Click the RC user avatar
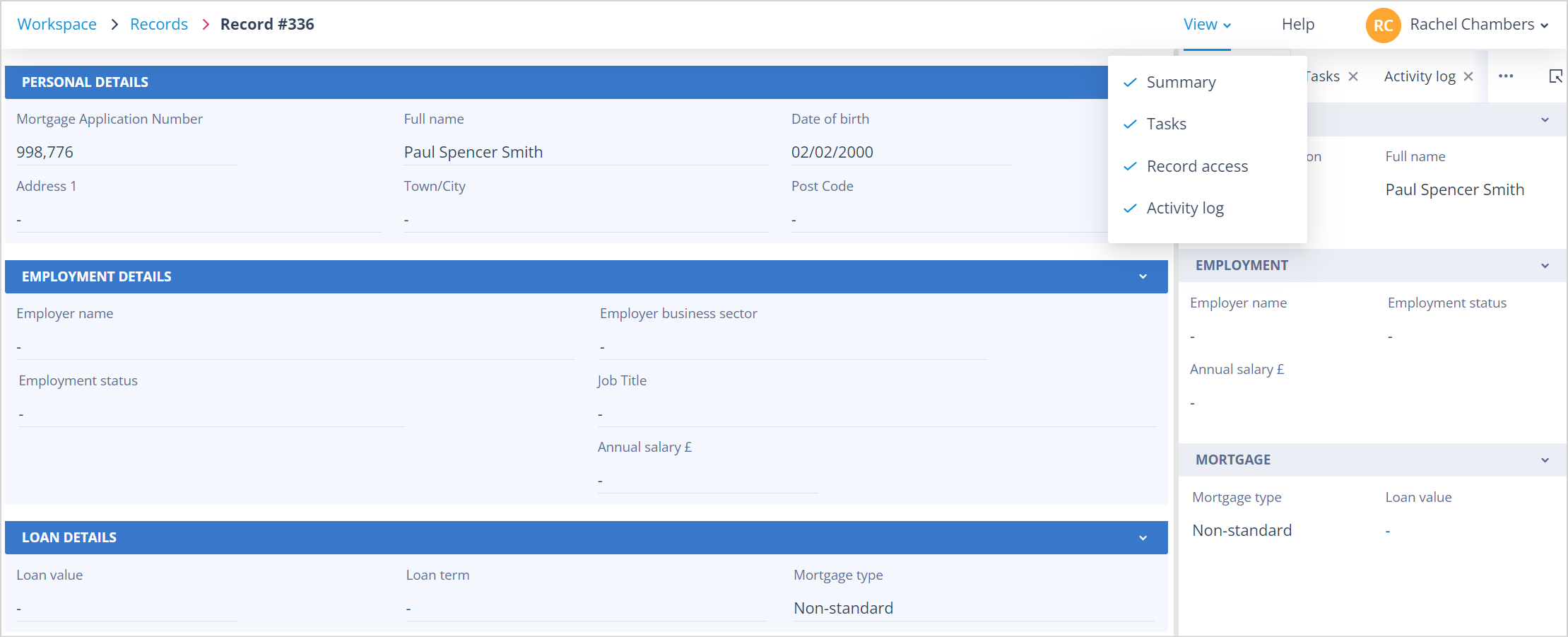This screenshot has height=637, width=1568. 1383,25
